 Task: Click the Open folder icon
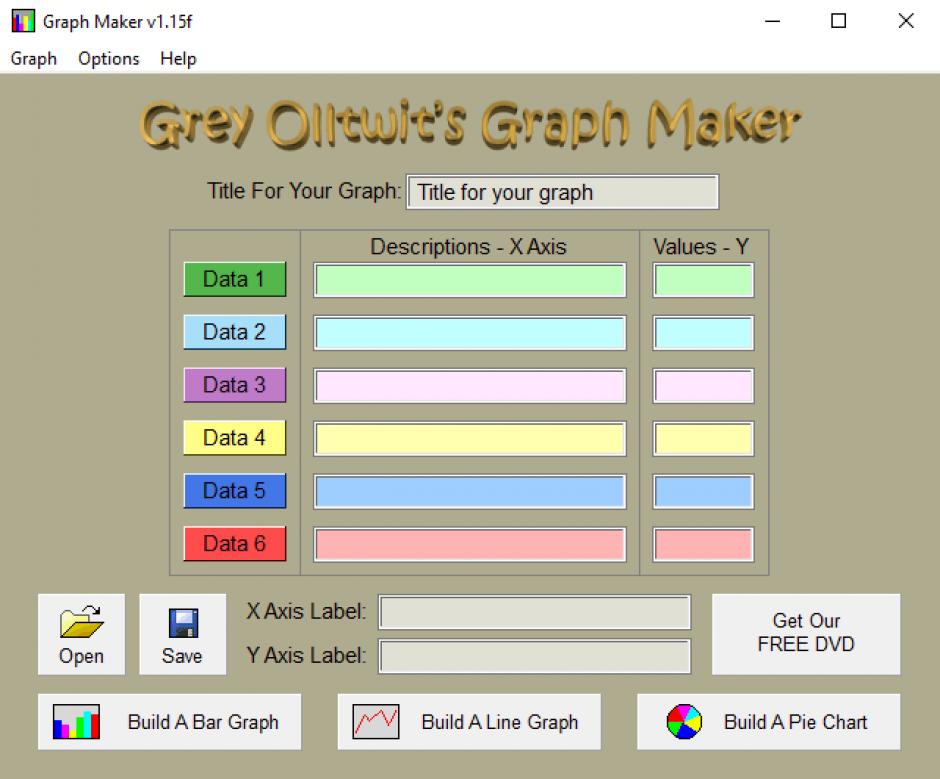coord(81,623)
